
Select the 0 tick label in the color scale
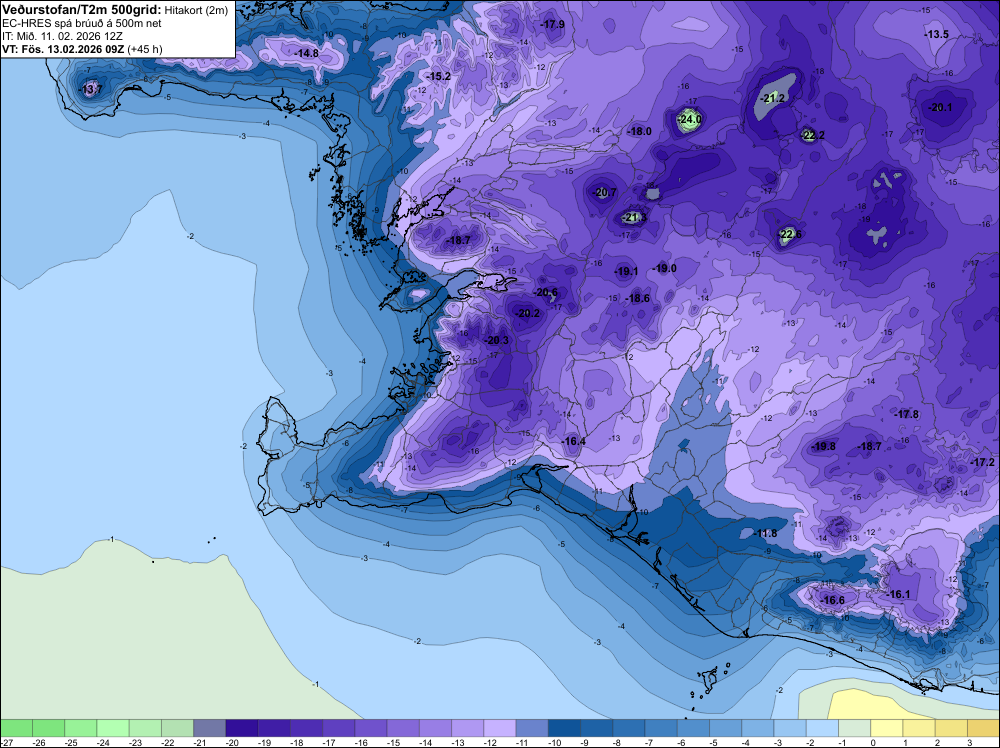pos(871,743)
